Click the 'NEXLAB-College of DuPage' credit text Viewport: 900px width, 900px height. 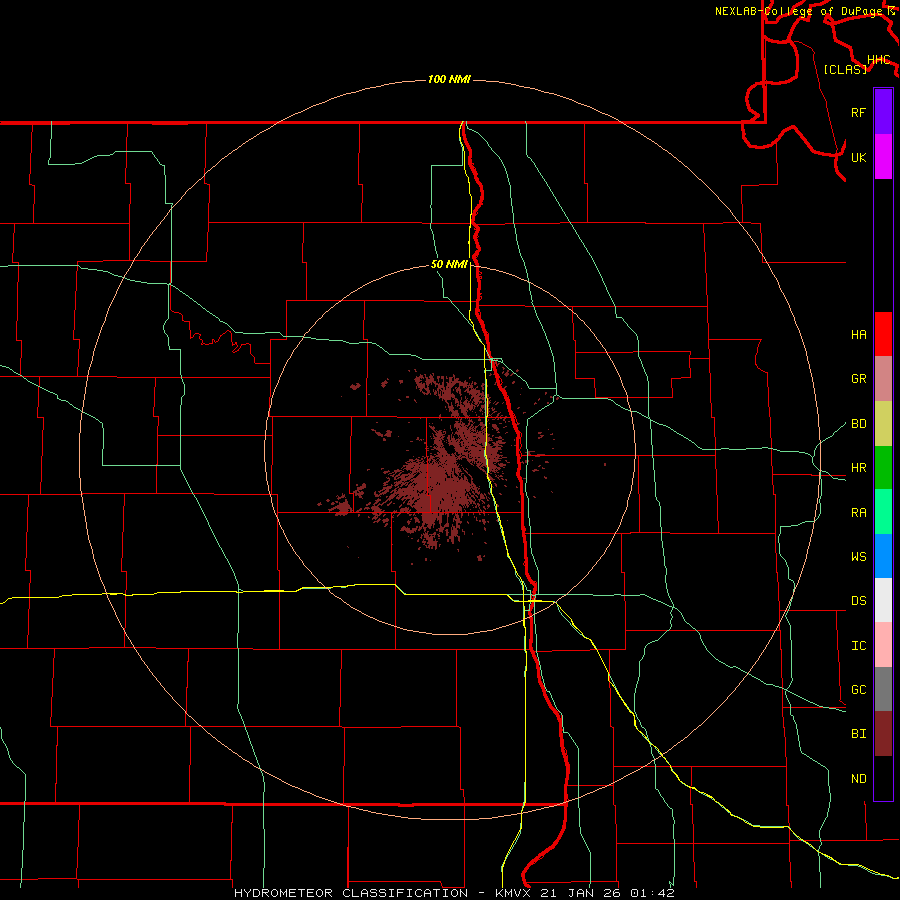798,11
